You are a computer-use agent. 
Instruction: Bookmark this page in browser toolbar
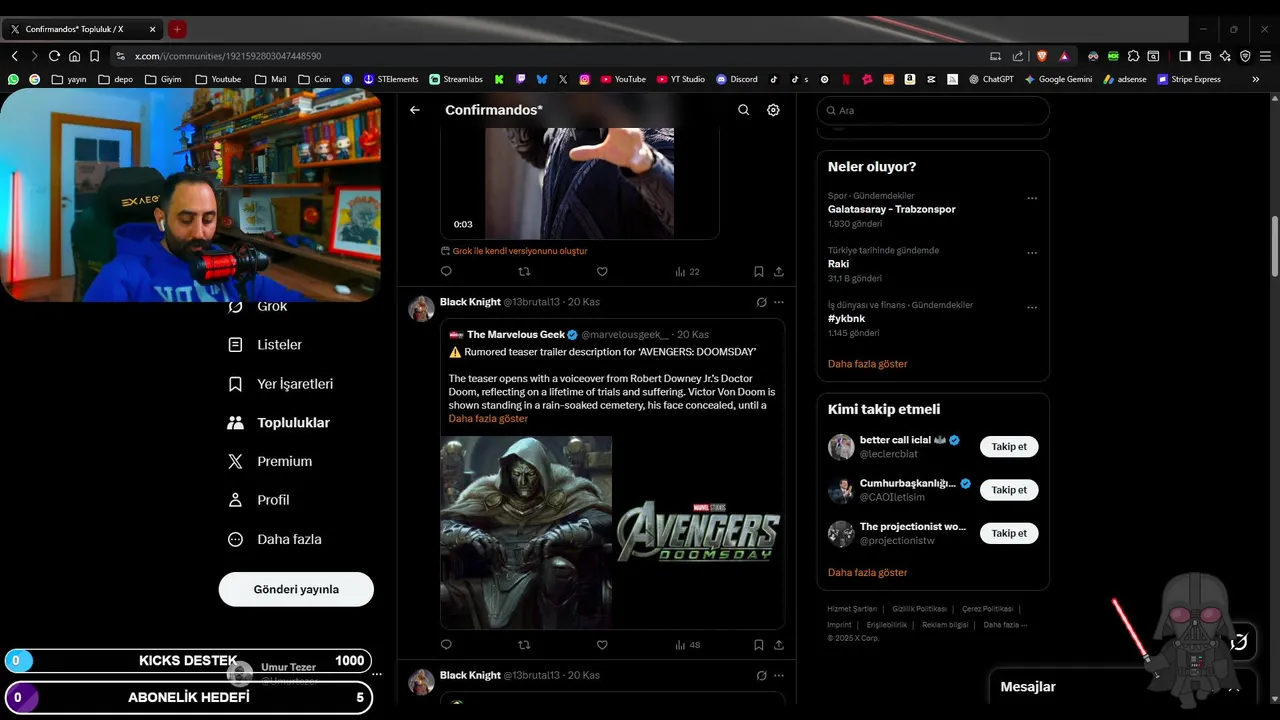click(x=94, y=56)
